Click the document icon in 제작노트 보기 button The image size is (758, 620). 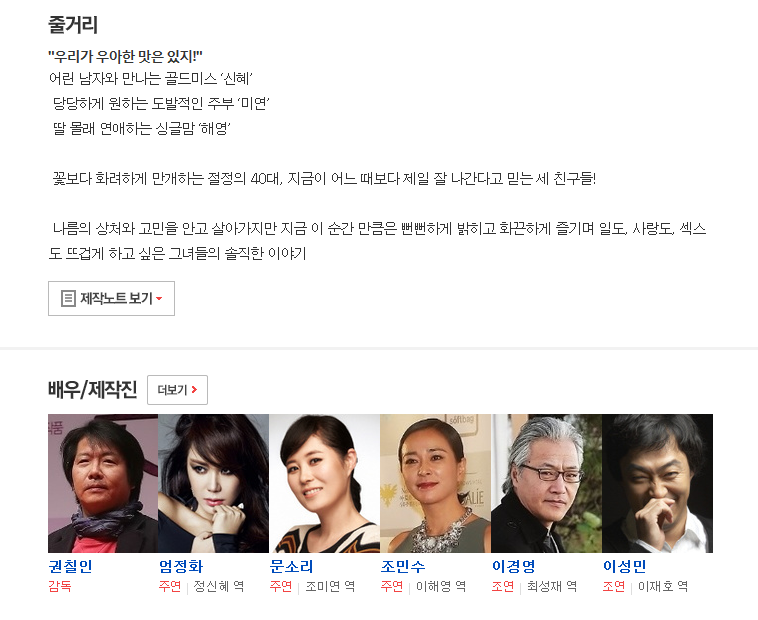tap(68, 298)
